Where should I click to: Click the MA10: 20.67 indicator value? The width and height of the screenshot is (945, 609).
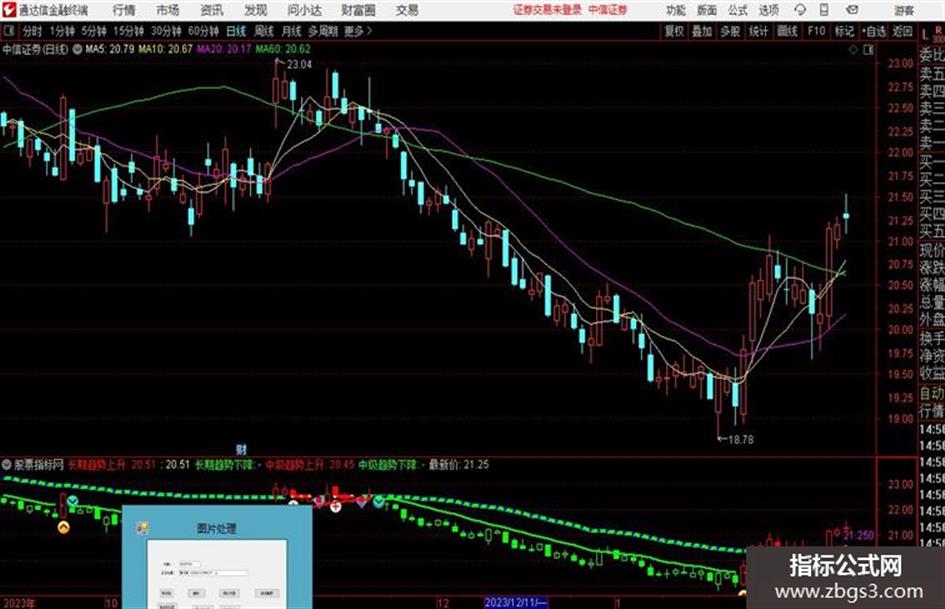tap(165, 49)
